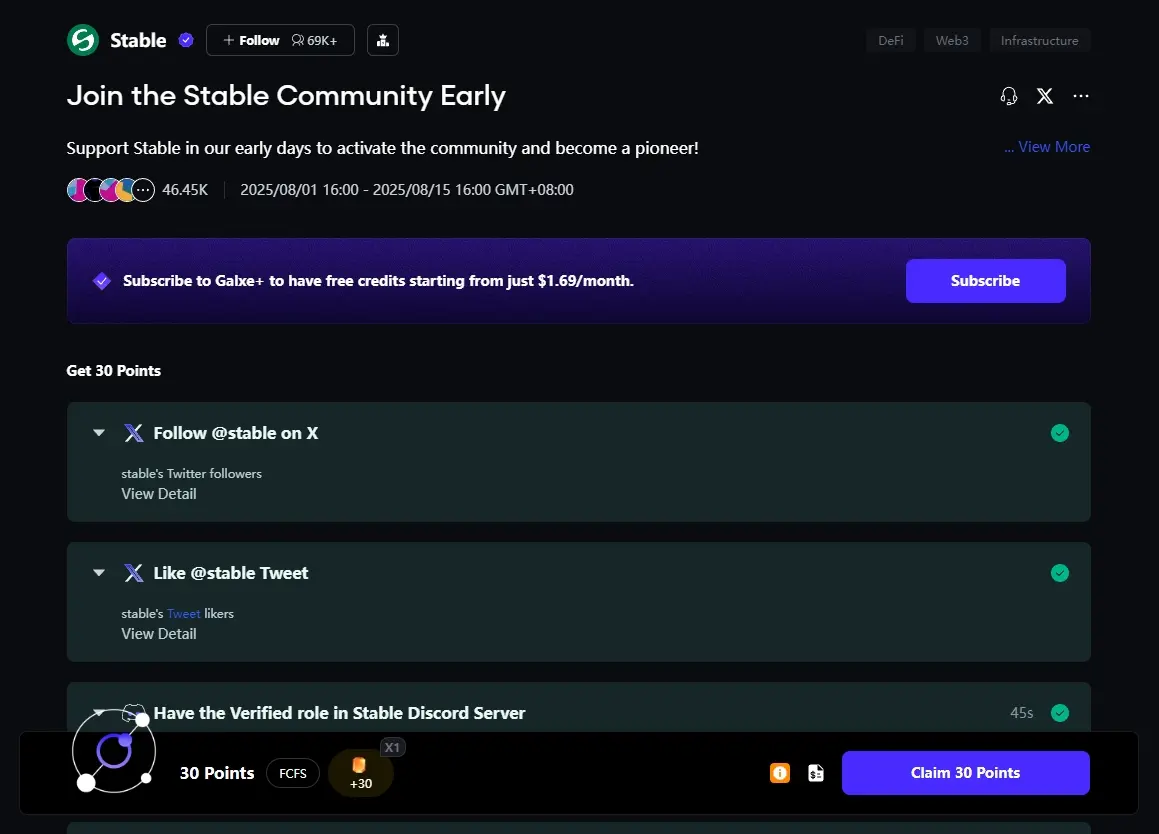Collapse the Follow @stable on X task

(x=99, y=433)
